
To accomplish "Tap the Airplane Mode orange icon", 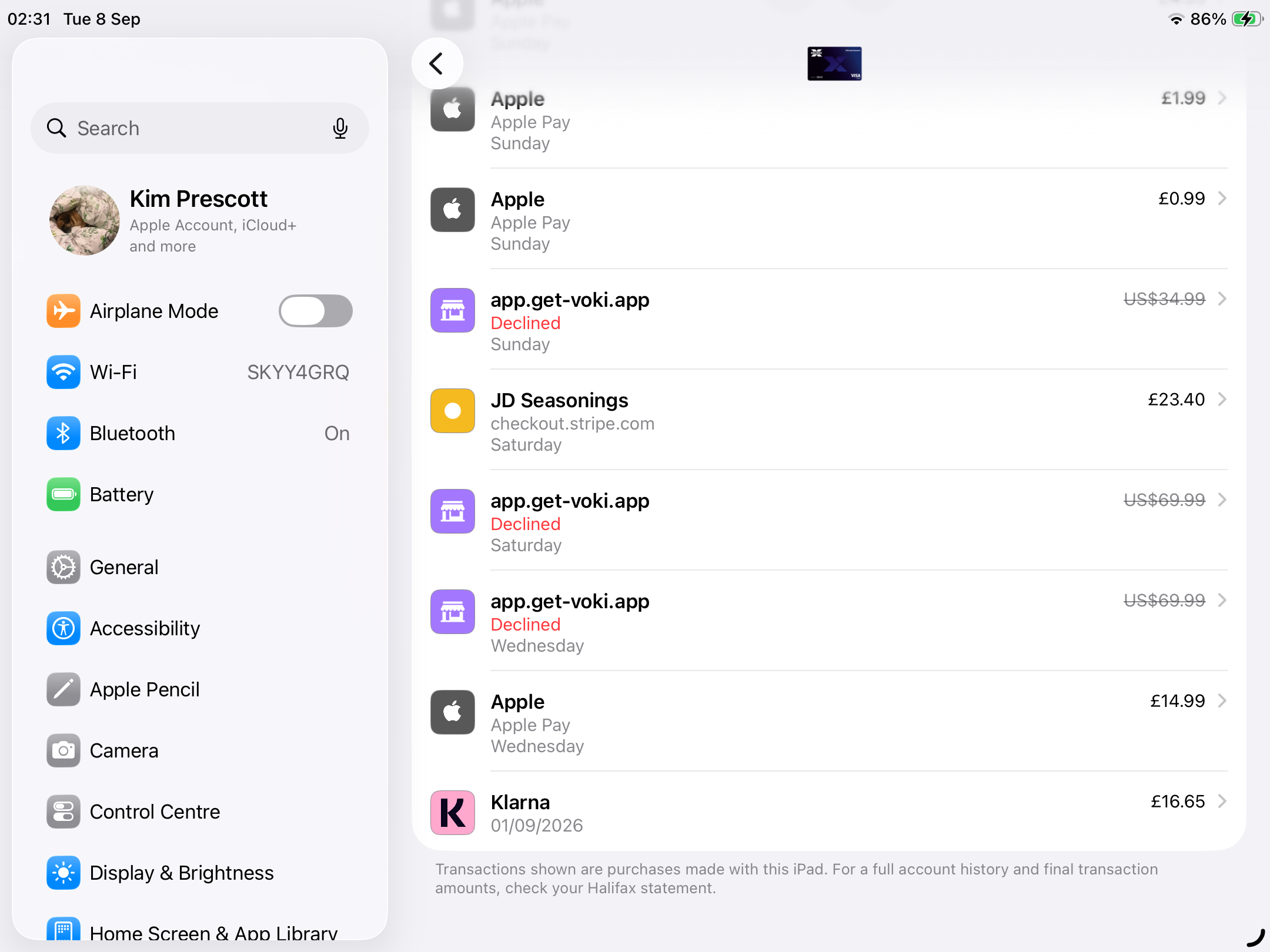I will tap(63, 311).
